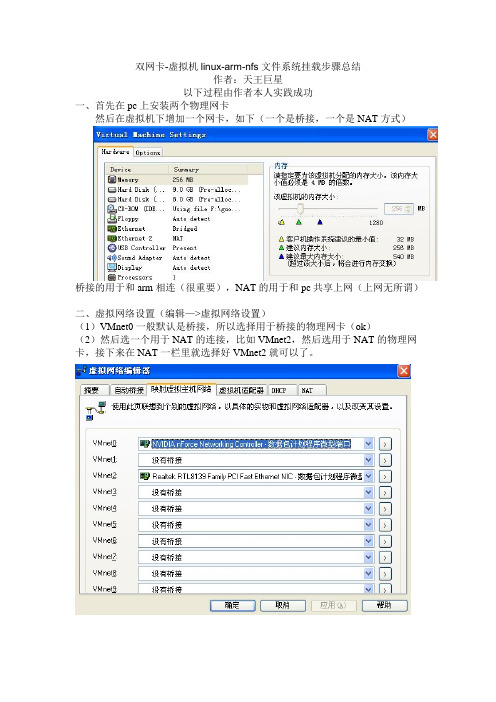Click the green recommended memory marker
The width and height of the screenshot is (496, 702).
(x=299, y=222)
